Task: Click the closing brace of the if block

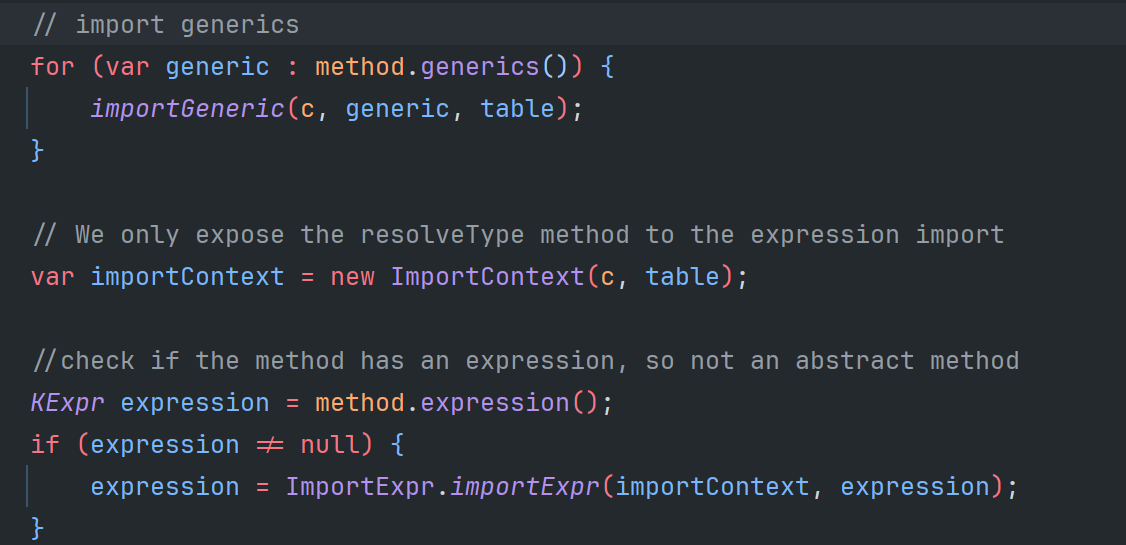Action: [x=38, y=526]
